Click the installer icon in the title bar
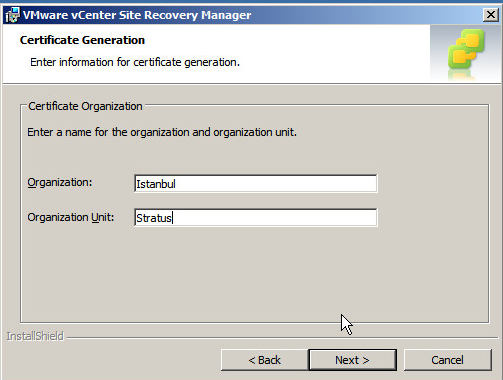The image size is (503, 380). click(x=13, y=15)
